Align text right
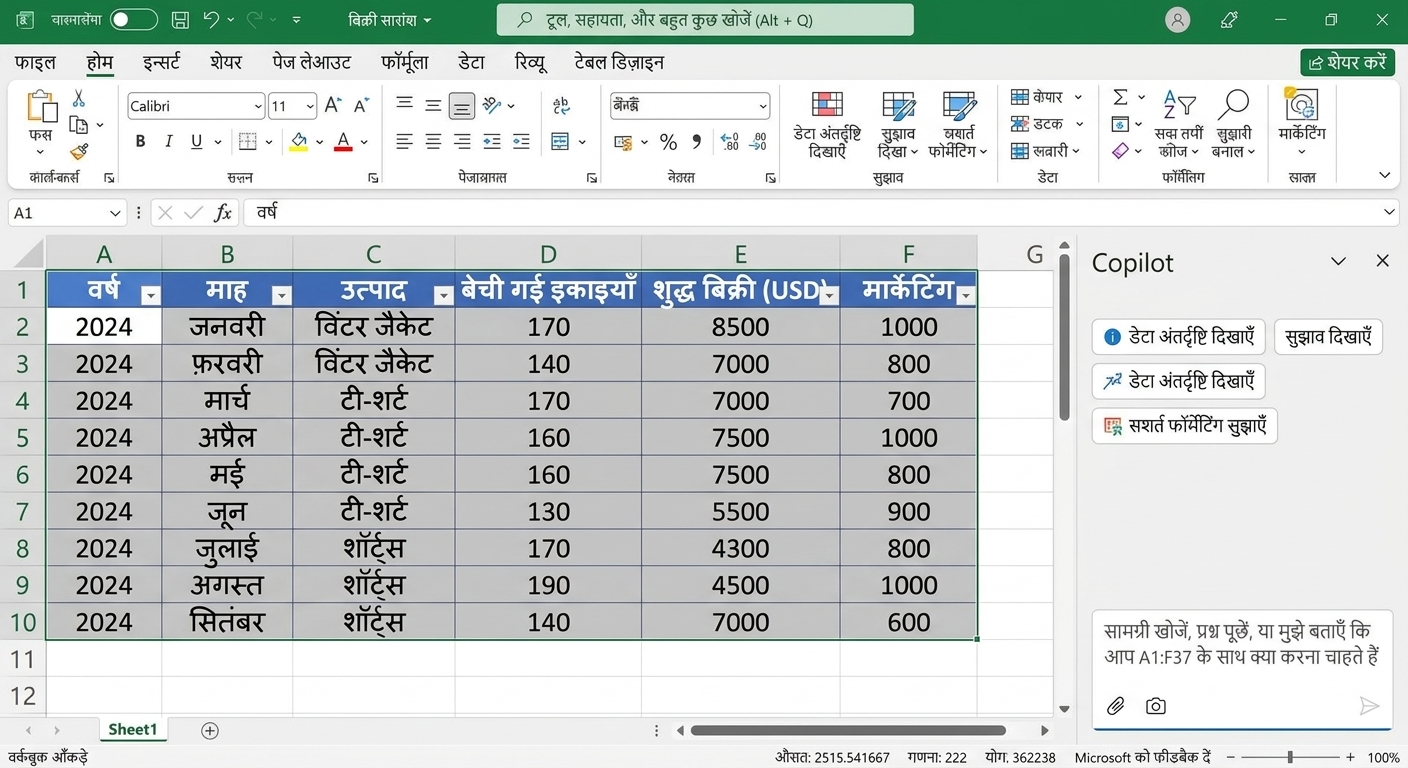 point(462,142)
